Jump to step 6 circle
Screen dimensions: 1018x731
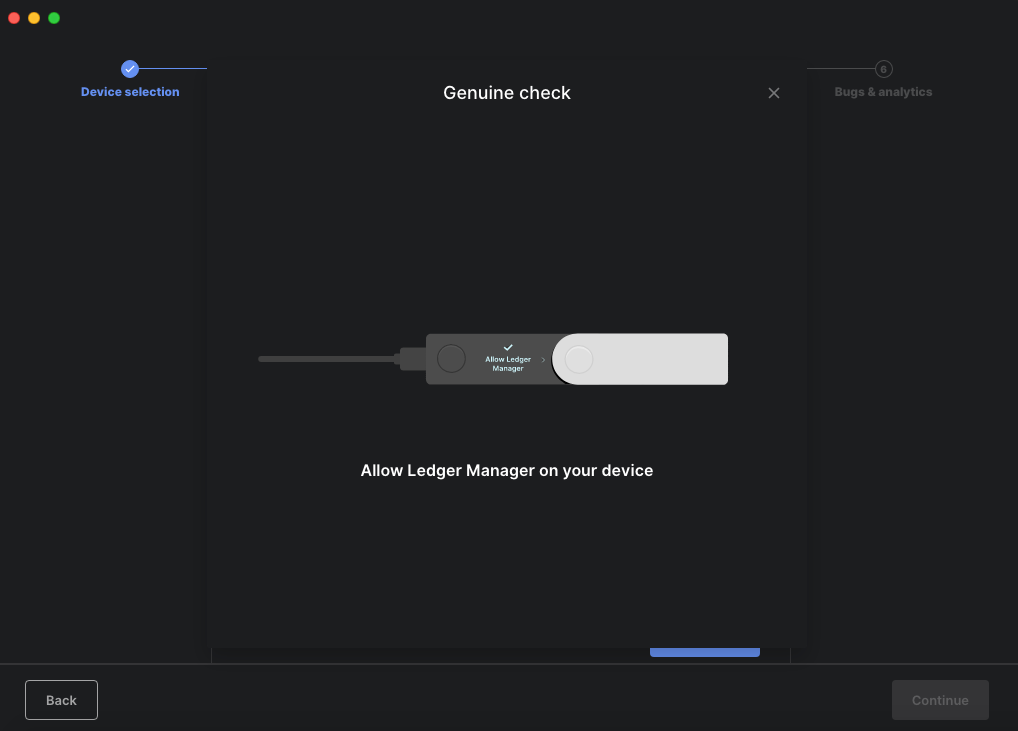pos(883,69)
